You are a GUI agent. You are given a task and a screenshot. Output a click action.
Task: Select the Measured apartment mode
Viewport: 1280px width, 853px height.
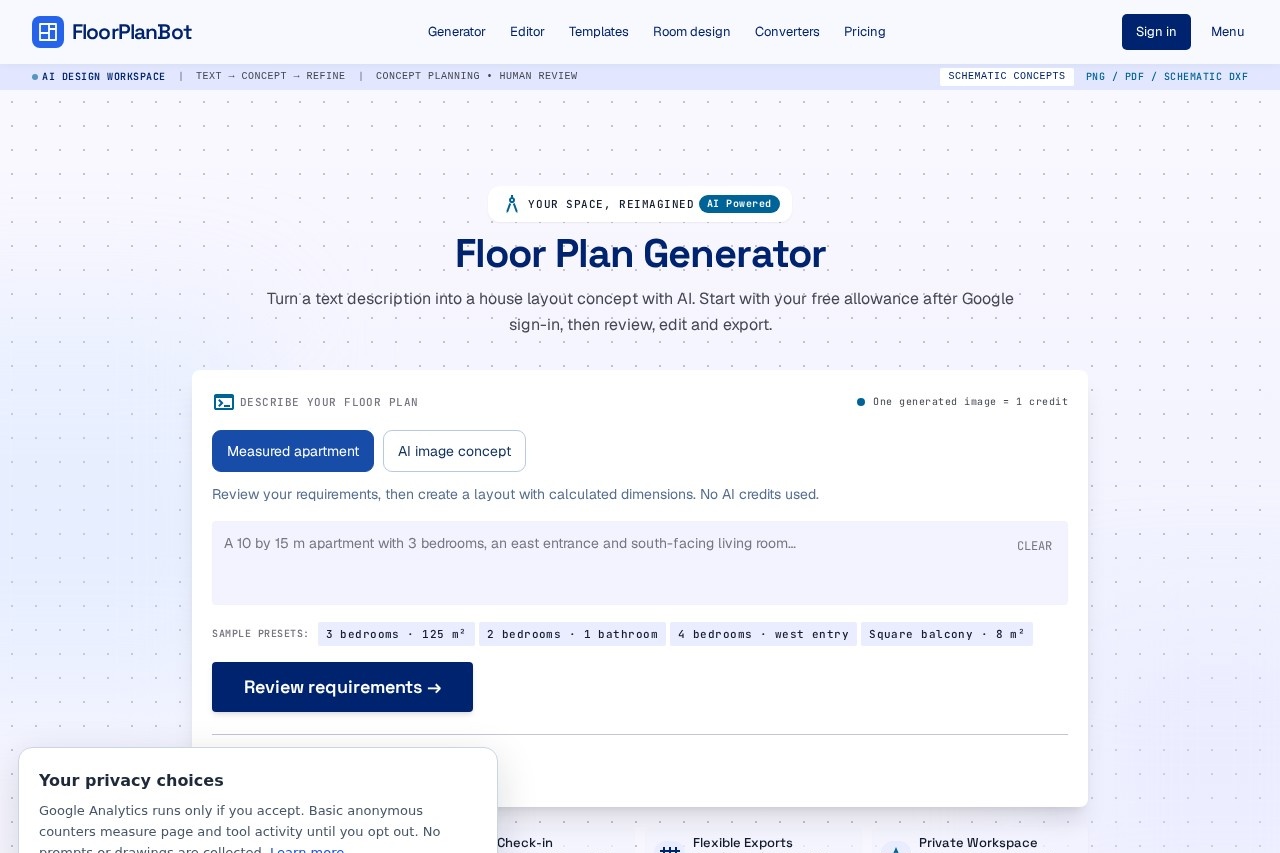[293, 451]
